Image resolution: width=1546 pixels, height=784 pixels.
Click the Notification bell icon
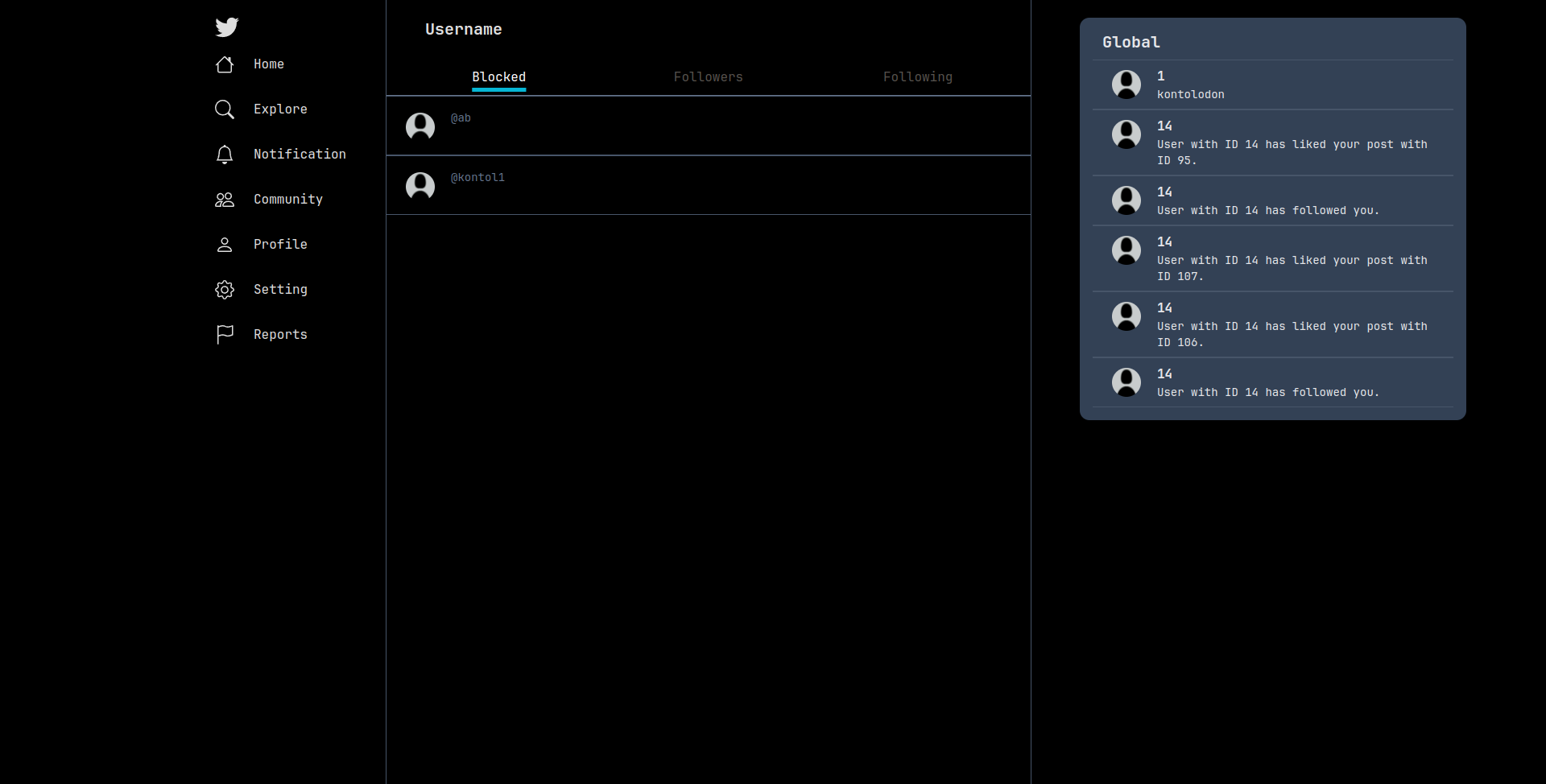coord(225,155)
